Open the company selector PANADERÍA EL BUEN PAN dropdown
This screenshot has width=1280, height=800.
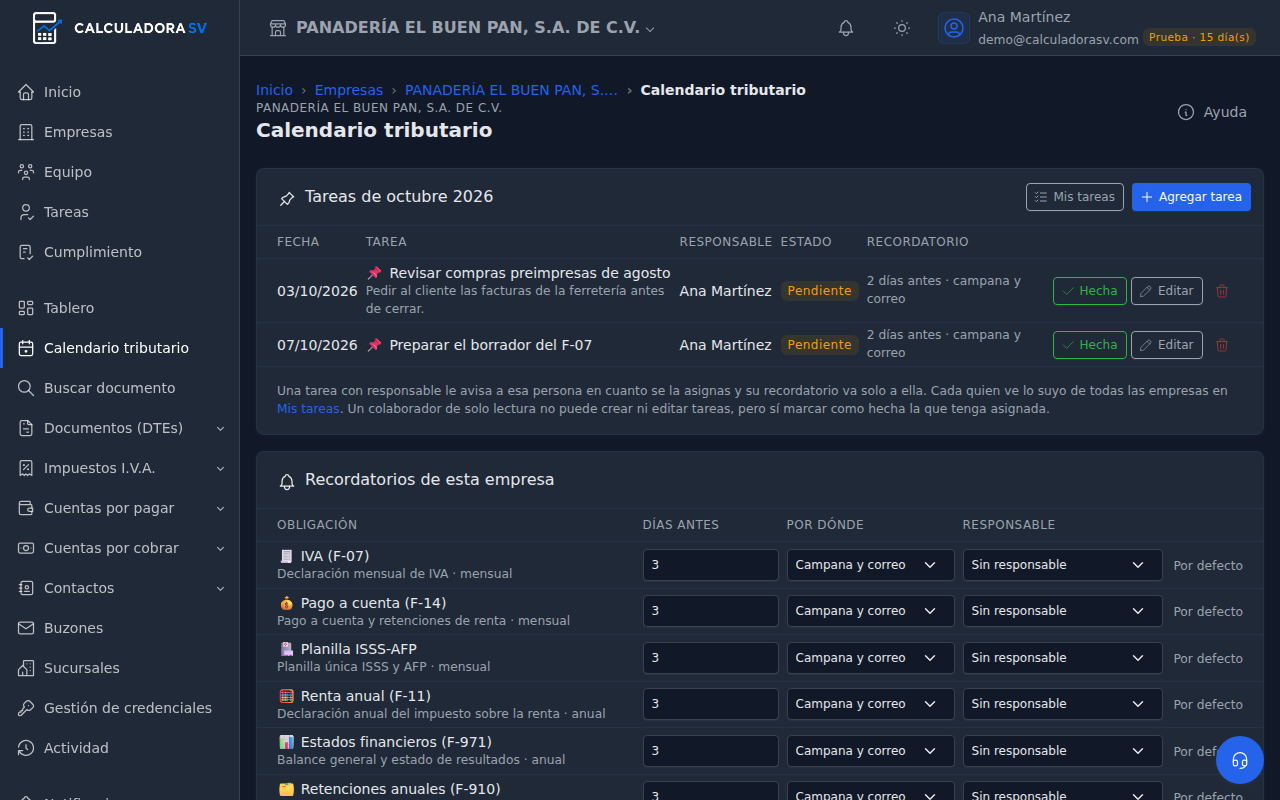[462, 28]
